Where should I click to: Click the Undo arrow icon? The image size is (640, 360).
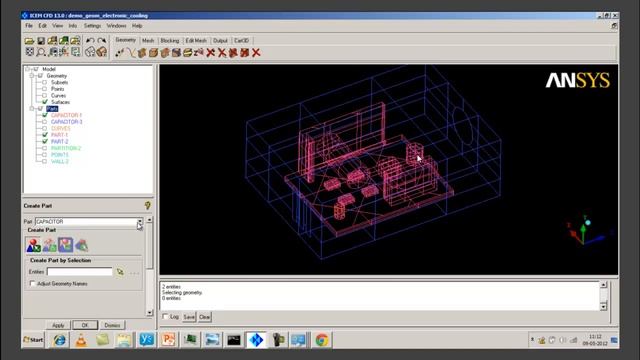(90, 40)
